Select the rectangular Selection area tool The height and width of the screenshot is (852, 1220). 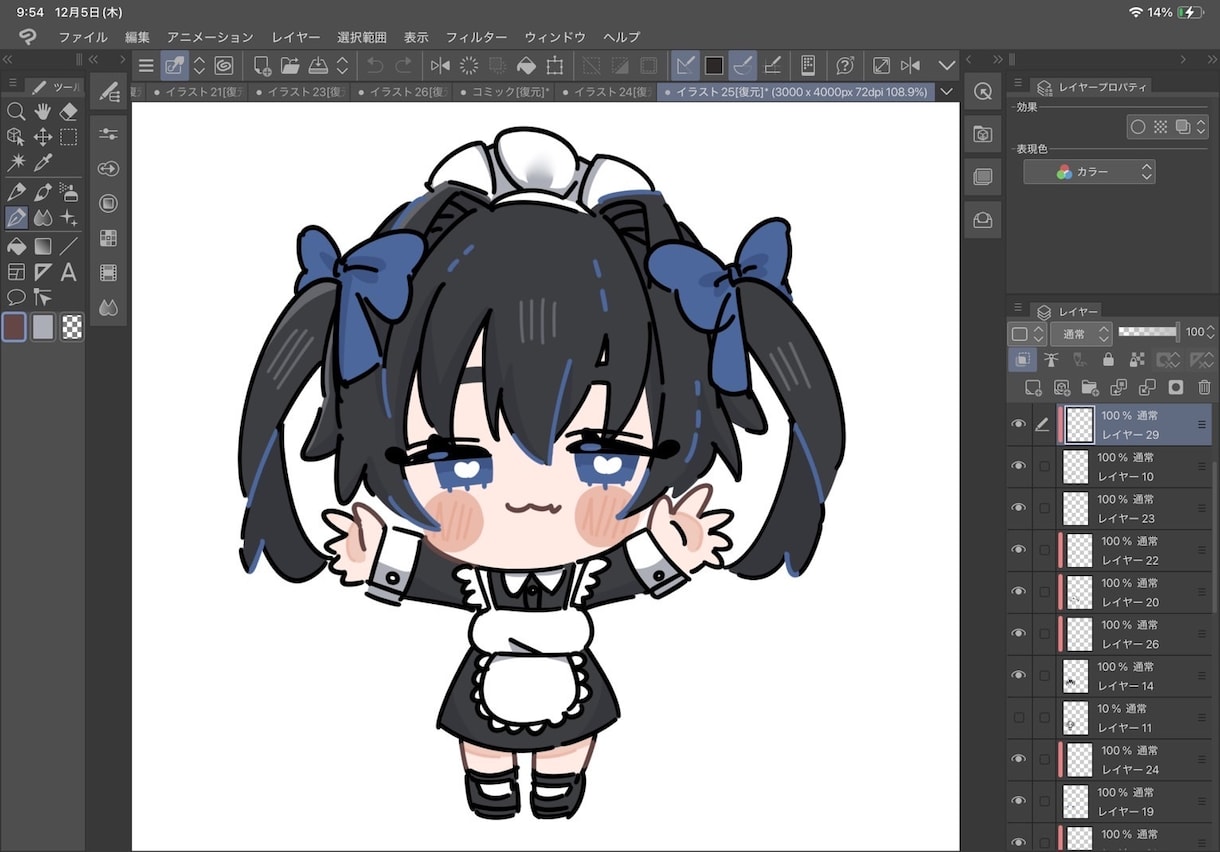[x=69, y=137]
